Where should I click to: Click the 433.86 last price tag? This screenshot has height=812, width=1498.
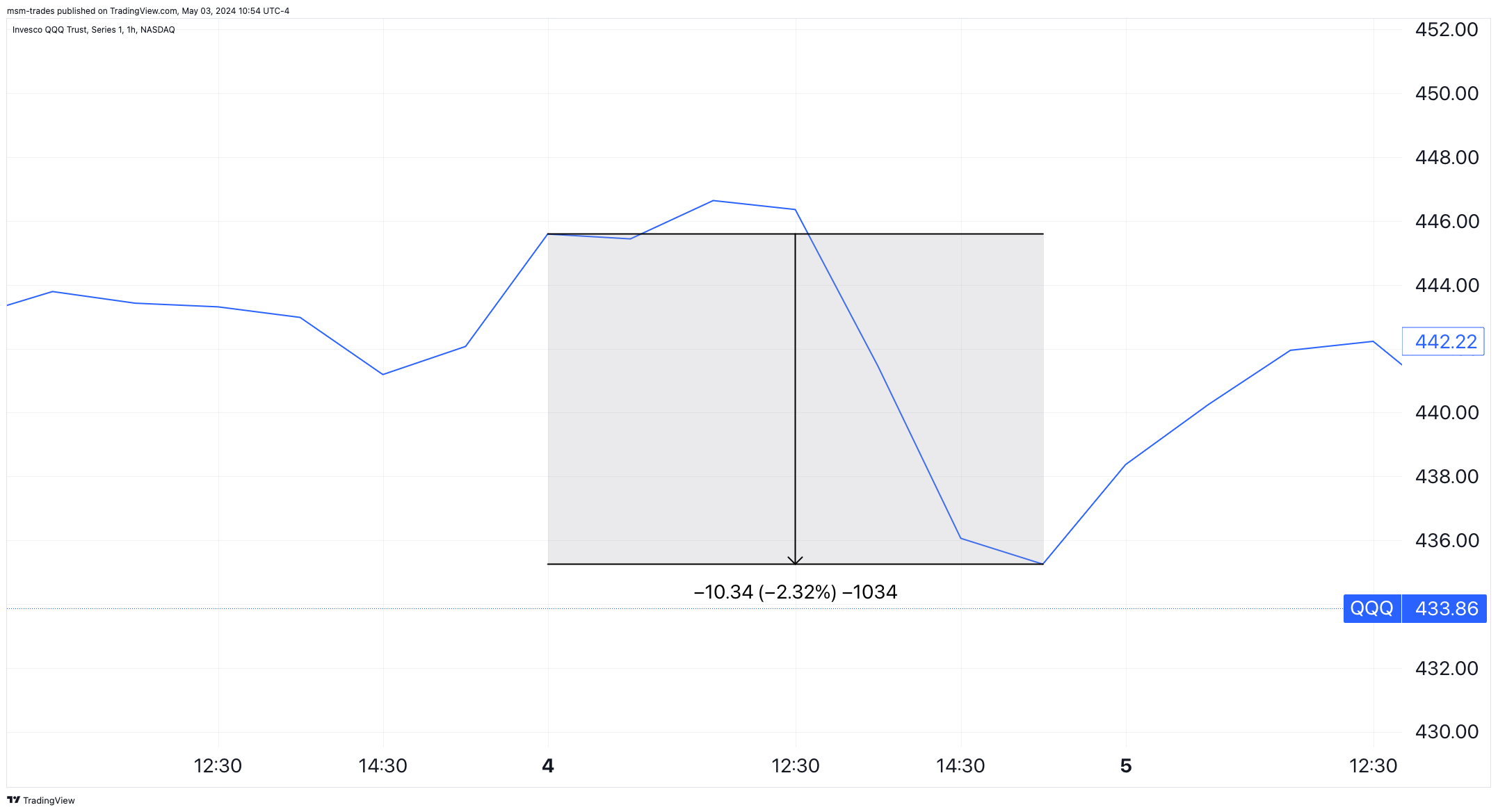pyautogui.click(x=1446, y=608)
